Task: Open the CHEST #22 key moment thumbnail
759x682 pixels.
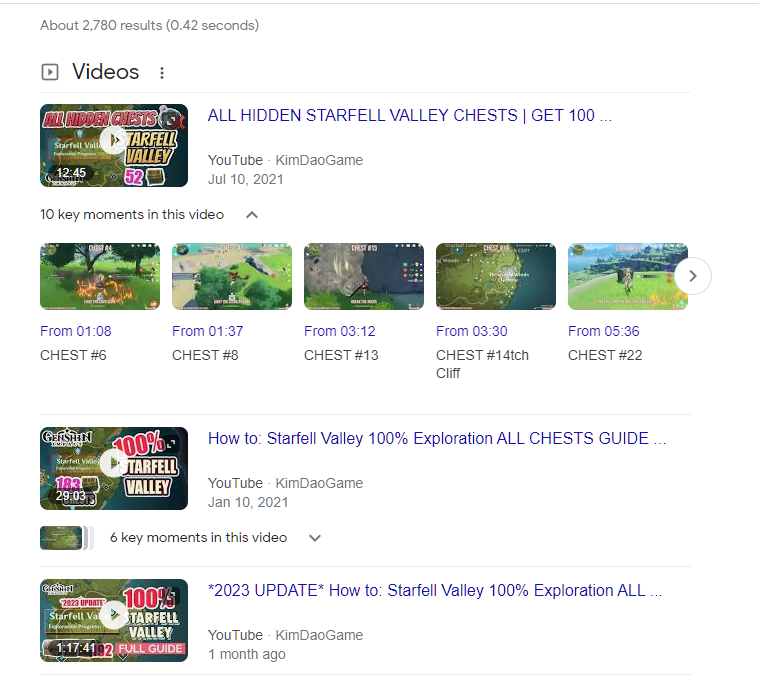Action: [x=628, y=276]
